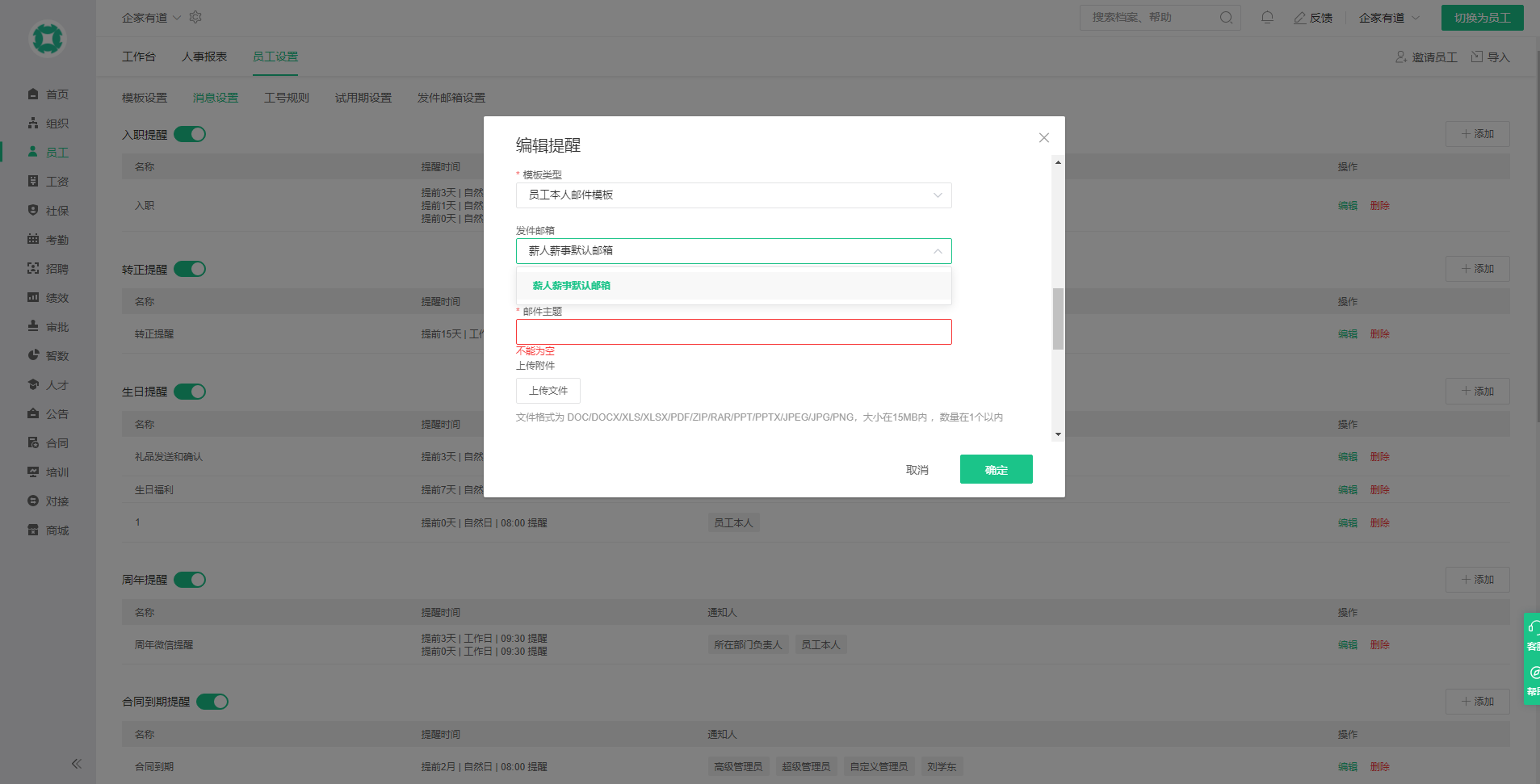This screenshot has height=784, width=1540.
Task: Open the 员工 employee sidebar icon
Action: tap(33, 152)
